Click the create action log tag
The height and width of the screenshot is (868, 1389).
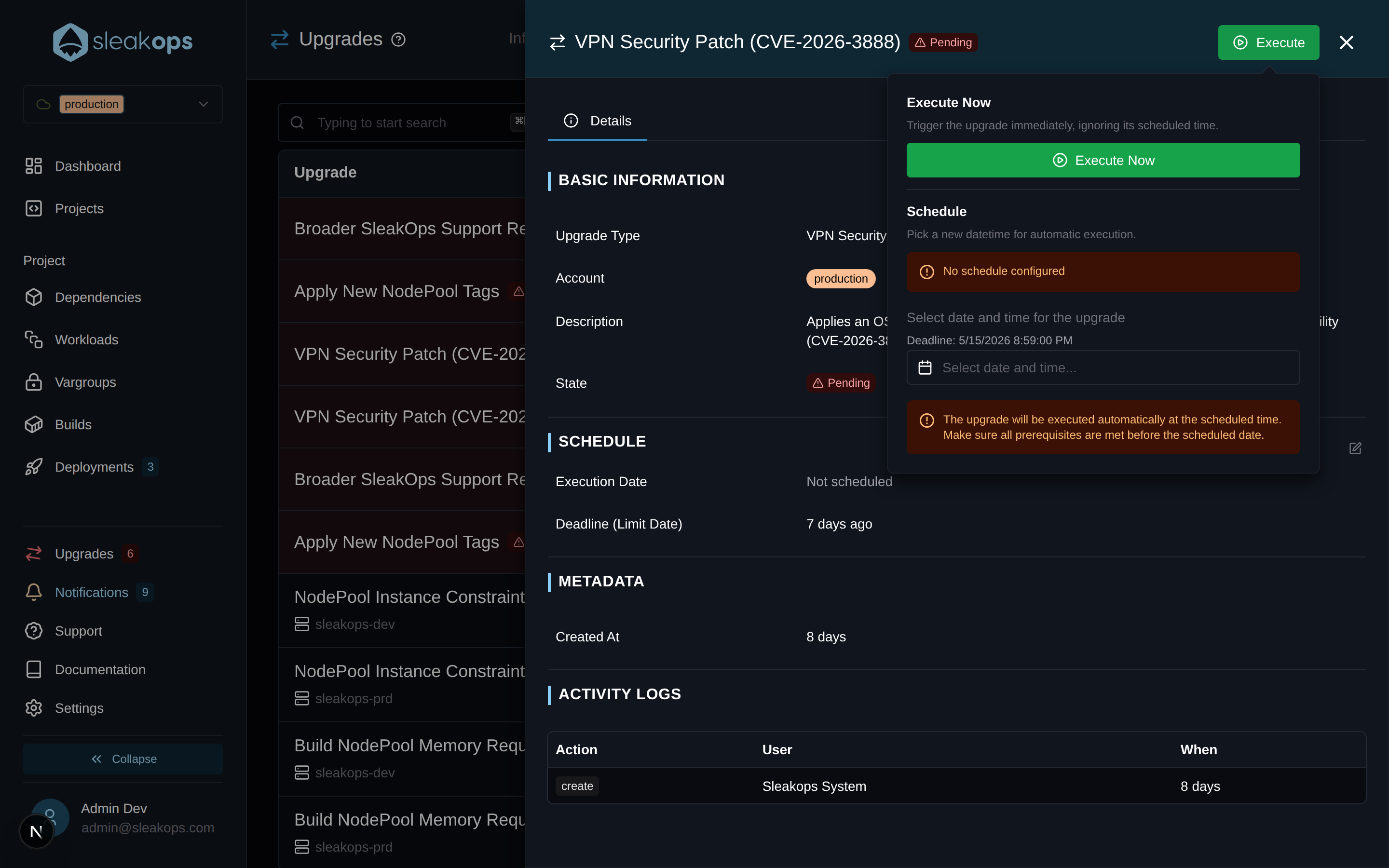coord(577,786)
